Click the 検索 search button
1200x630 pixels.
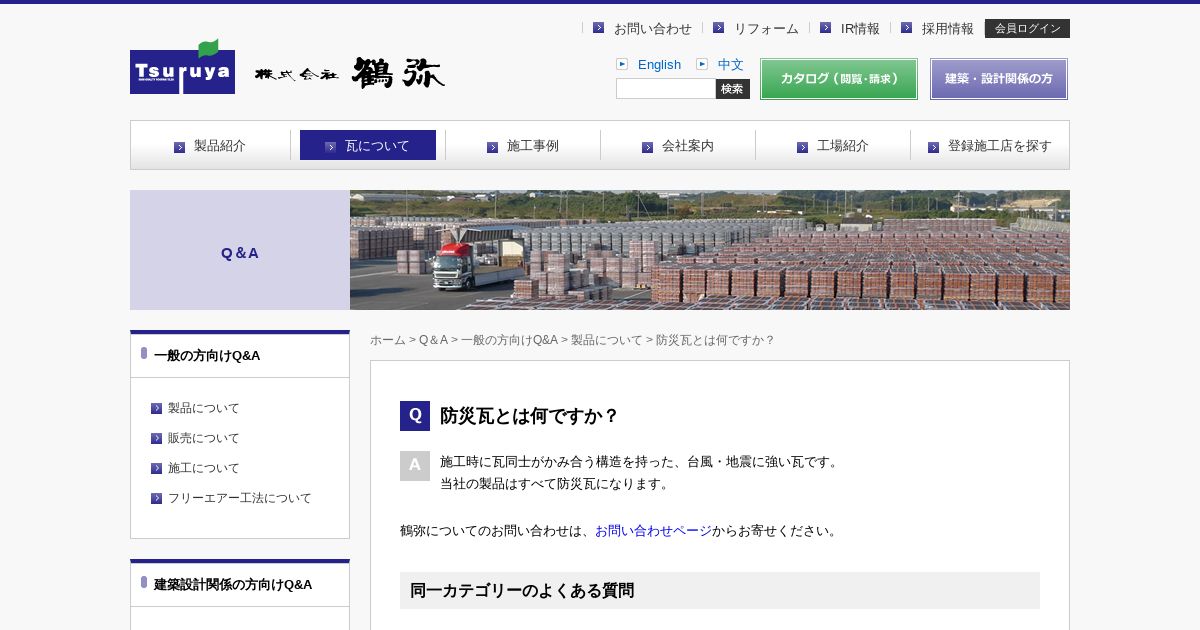(733, 89)
